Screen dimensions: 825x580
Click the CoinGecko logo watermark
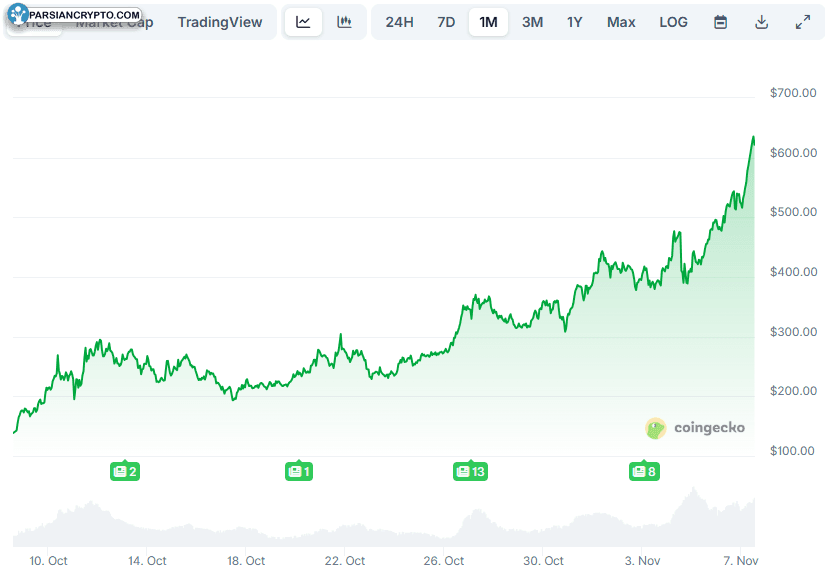tap(695, 428)
